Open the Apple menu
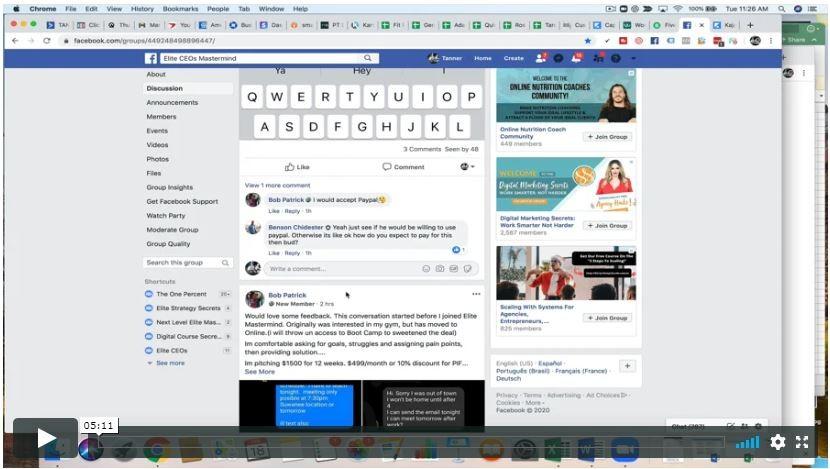This screenshot has height=469, width=830. [16, 9]
